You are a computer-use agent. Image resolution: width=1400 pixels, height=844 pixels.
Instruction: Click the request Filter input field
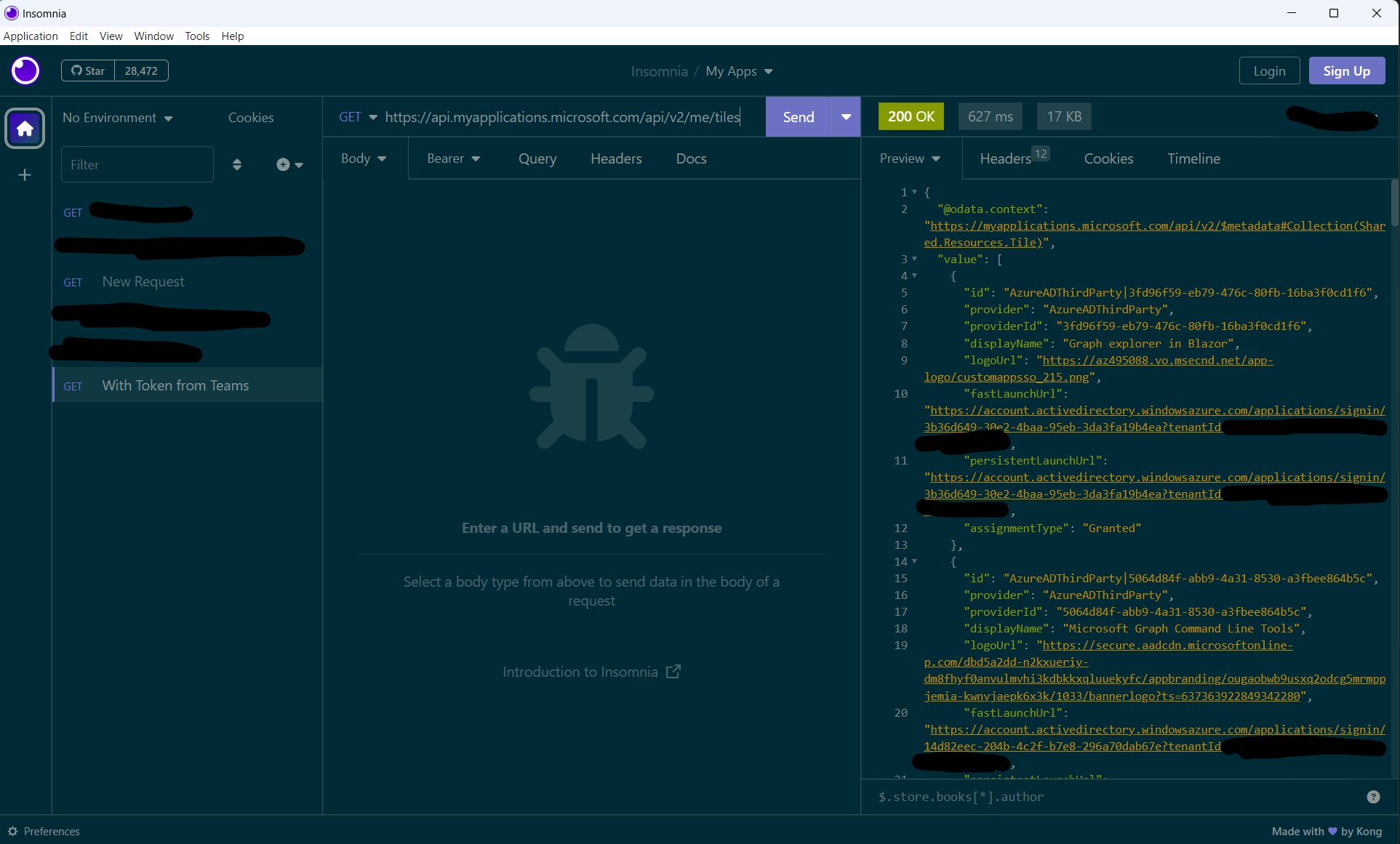pyautogui.click(x=137, y=165)
